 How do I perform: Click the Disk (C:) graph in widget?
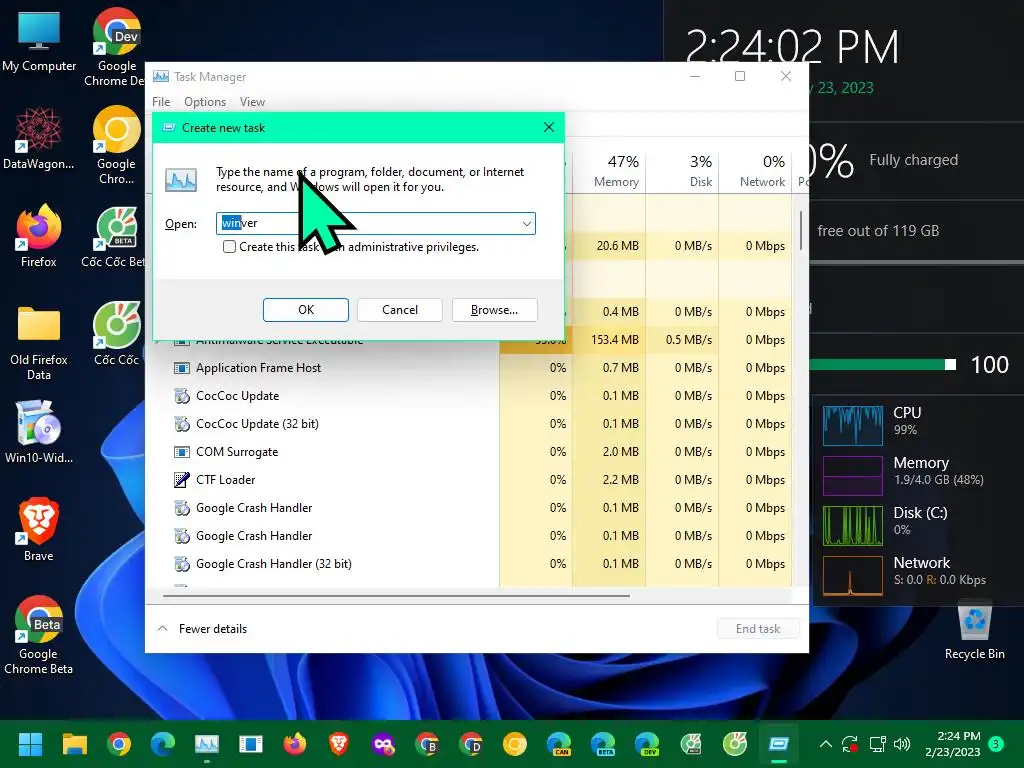tap(852, 526)
